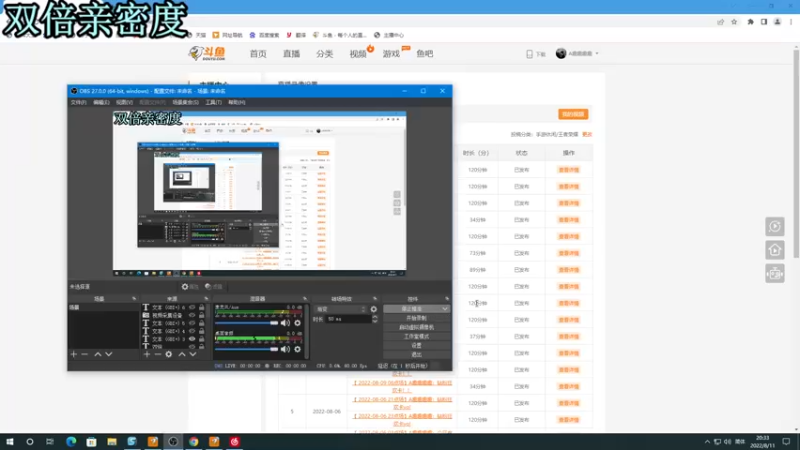Click the exit button in OBS controls
This screenshot has width=800, height=450.
pyautogui.click(x=416, y=354)
